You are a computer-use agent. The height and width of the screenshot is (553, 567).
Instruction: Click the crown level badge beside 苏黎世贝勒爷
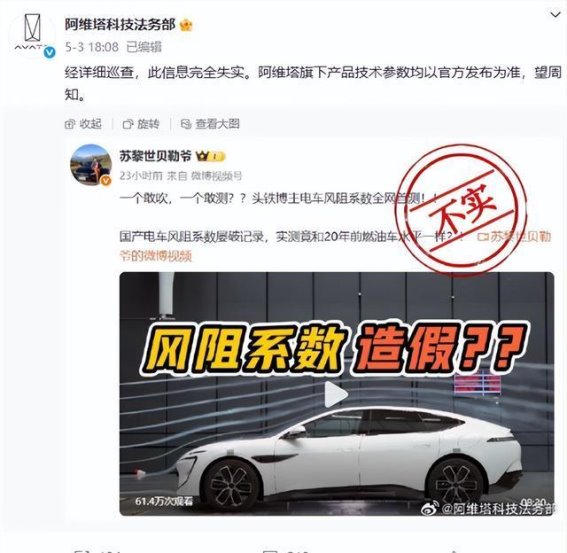(x=210, y=156)
